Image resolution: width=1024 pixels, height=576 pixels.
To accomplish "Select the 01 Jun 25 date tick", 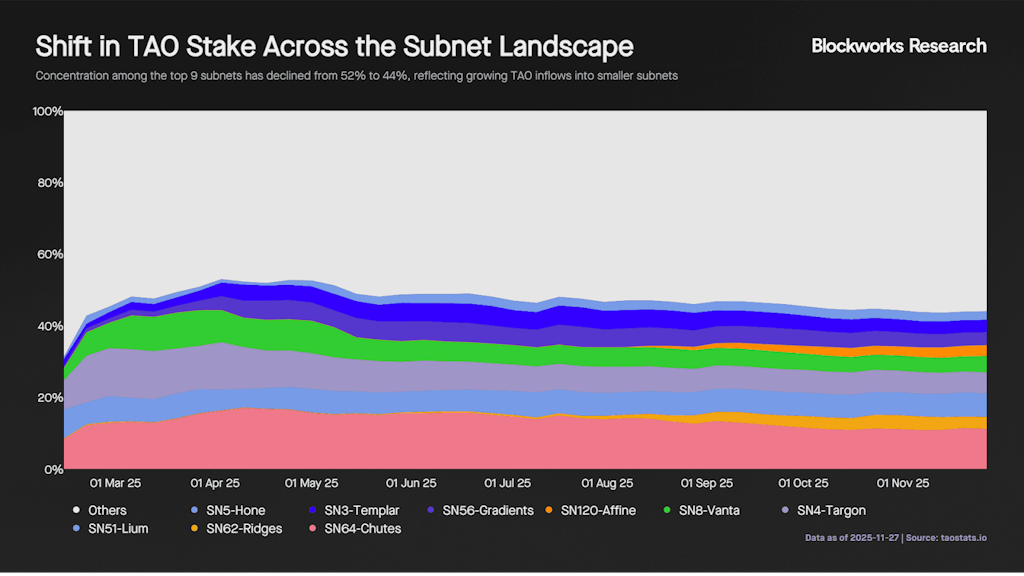I will pyautogui.click(x=411, y=483).
